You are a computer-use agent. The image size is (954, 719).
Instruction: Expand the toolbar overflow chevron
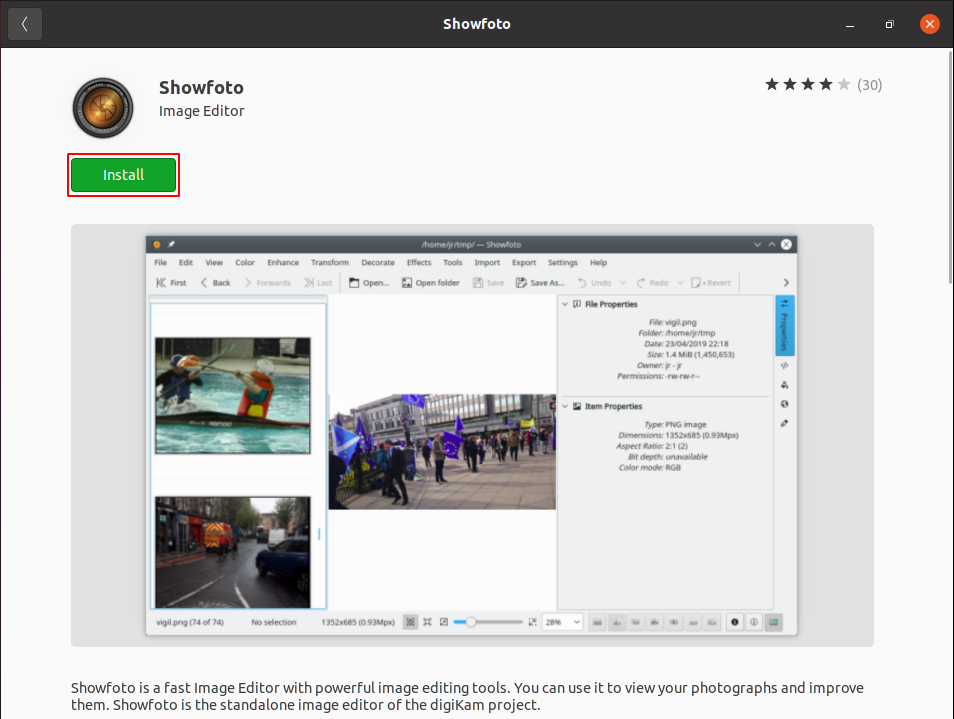click(787, 283)
